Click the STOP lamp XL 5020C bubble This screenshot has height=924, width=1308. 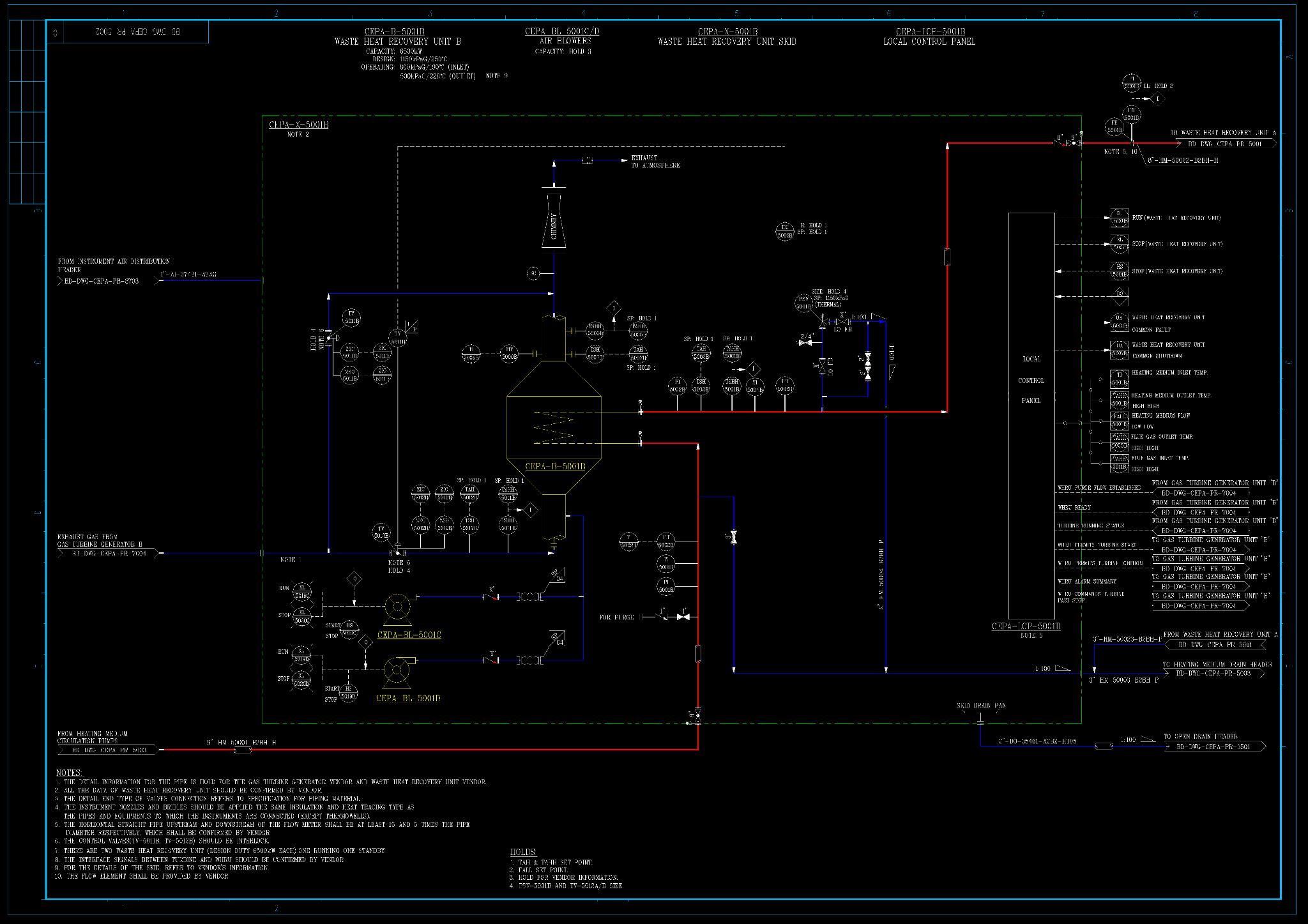[301, 617]
